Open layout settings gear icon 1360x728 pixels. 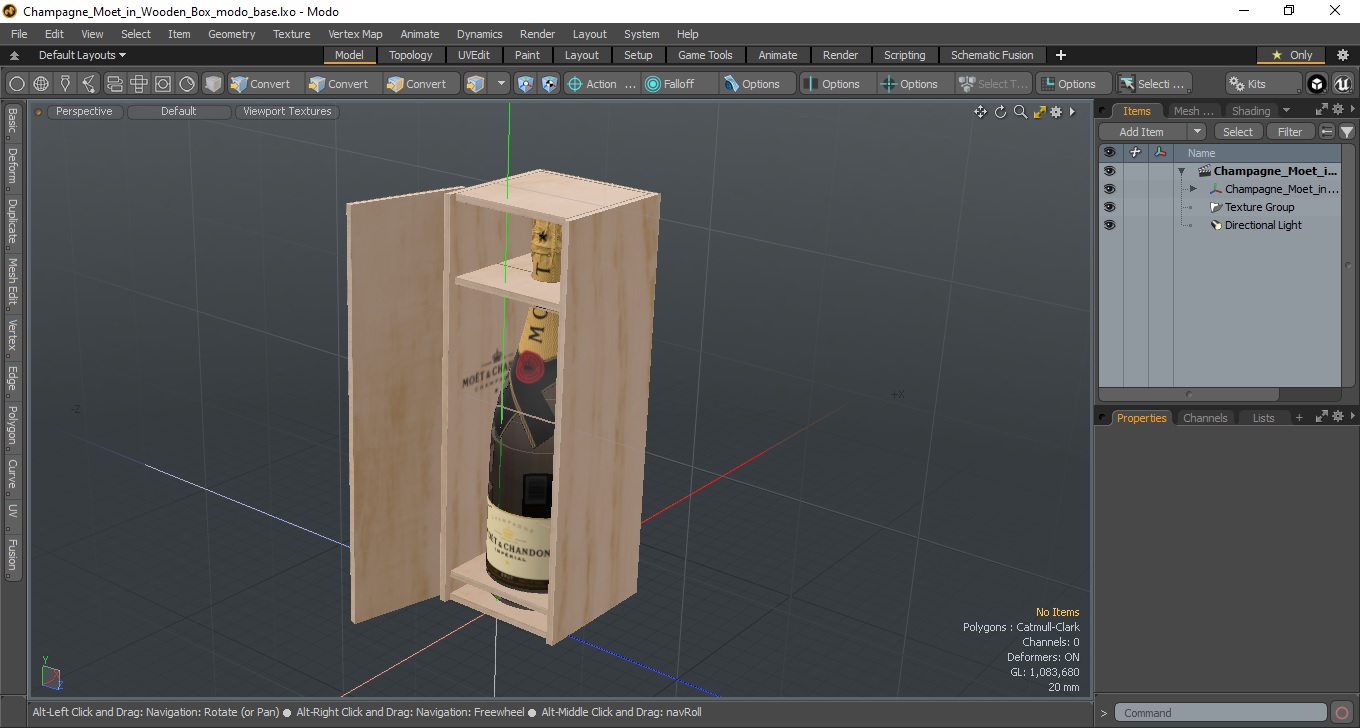pos(1343,55)
